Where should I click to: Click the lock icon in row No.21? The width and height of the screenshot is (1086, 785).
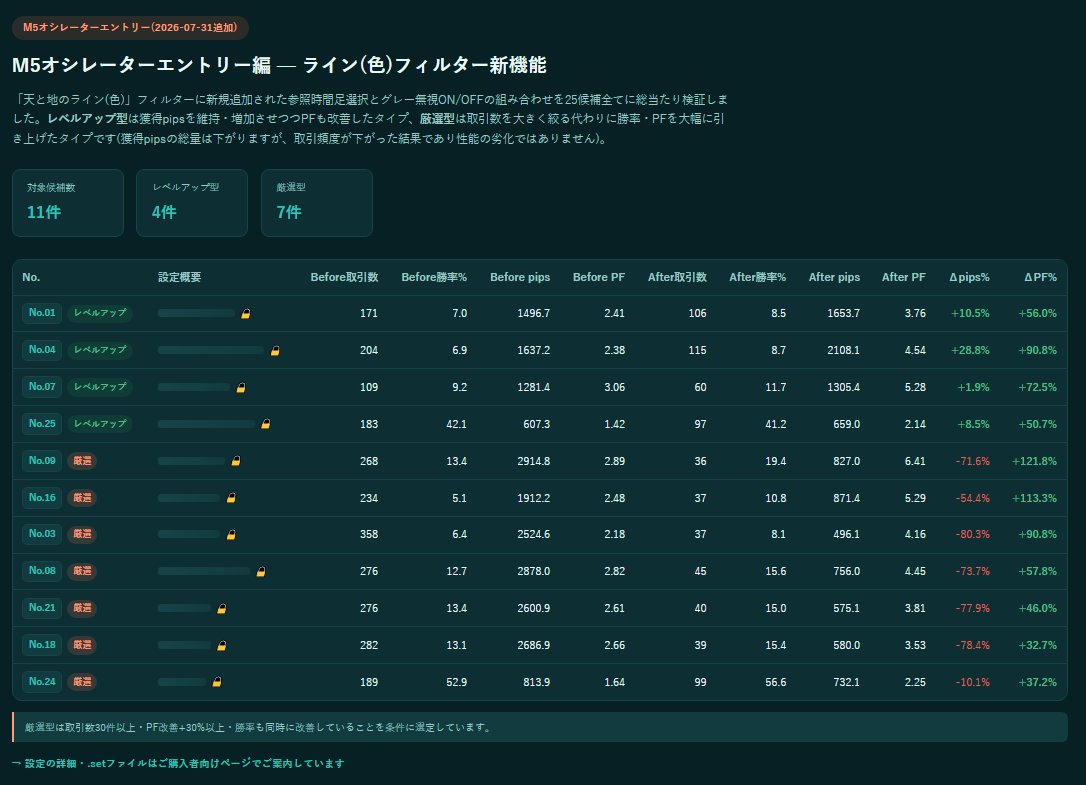tap(222, 608)
